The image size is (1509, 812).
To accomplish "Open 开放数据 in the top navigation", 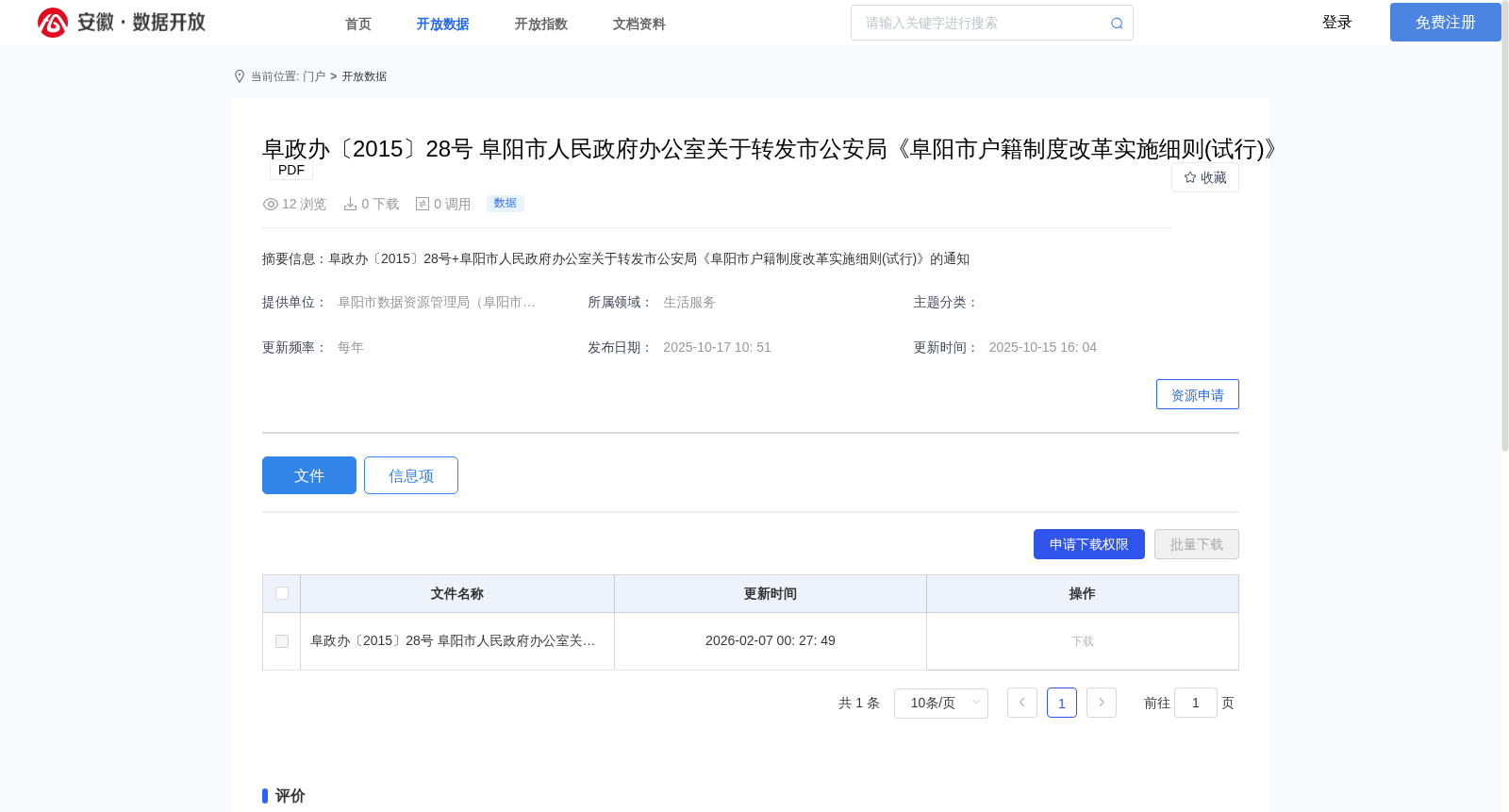I will point(443,24).
